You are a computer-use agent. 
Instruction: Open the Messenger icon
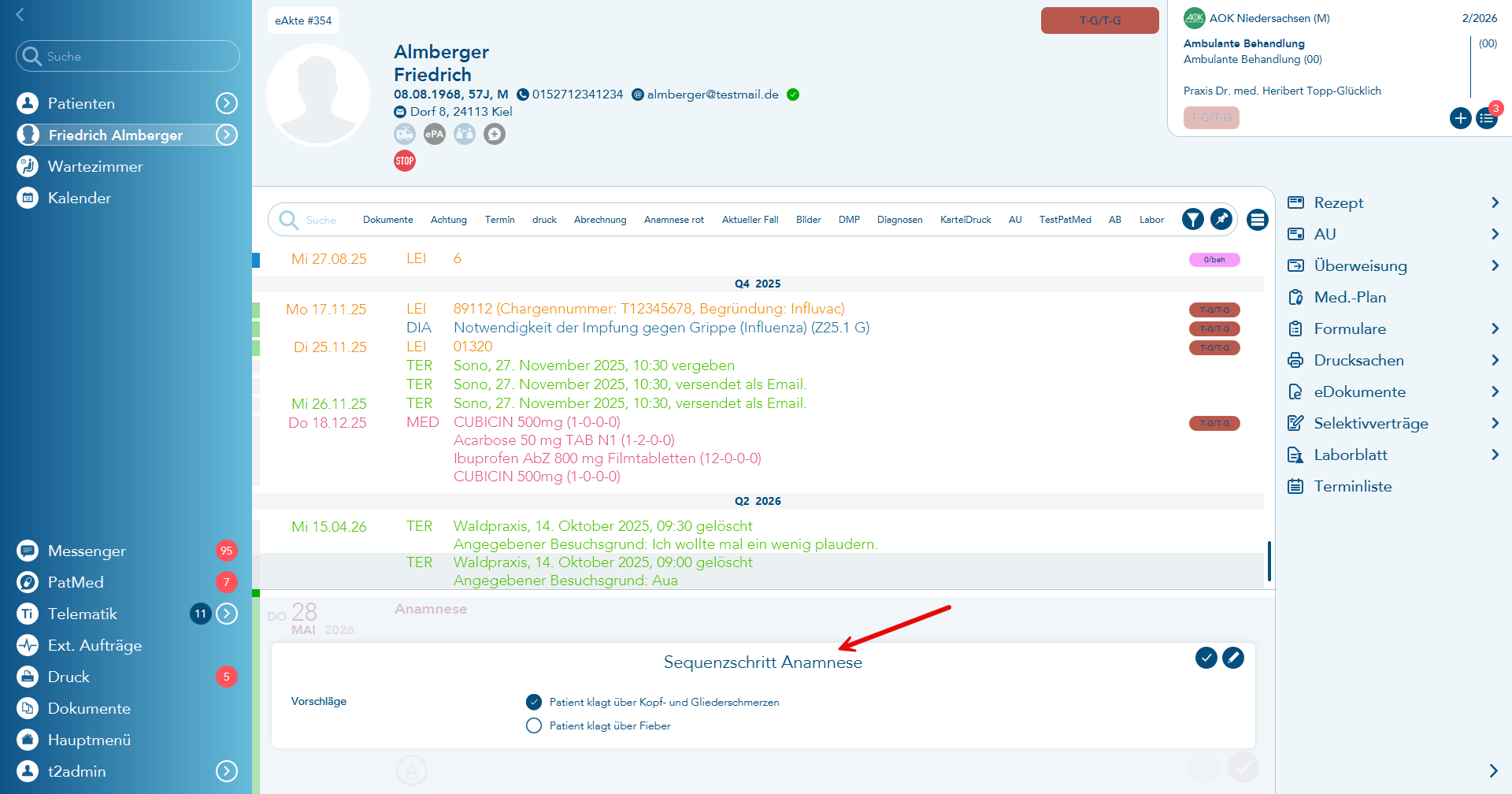pos(28,551)
